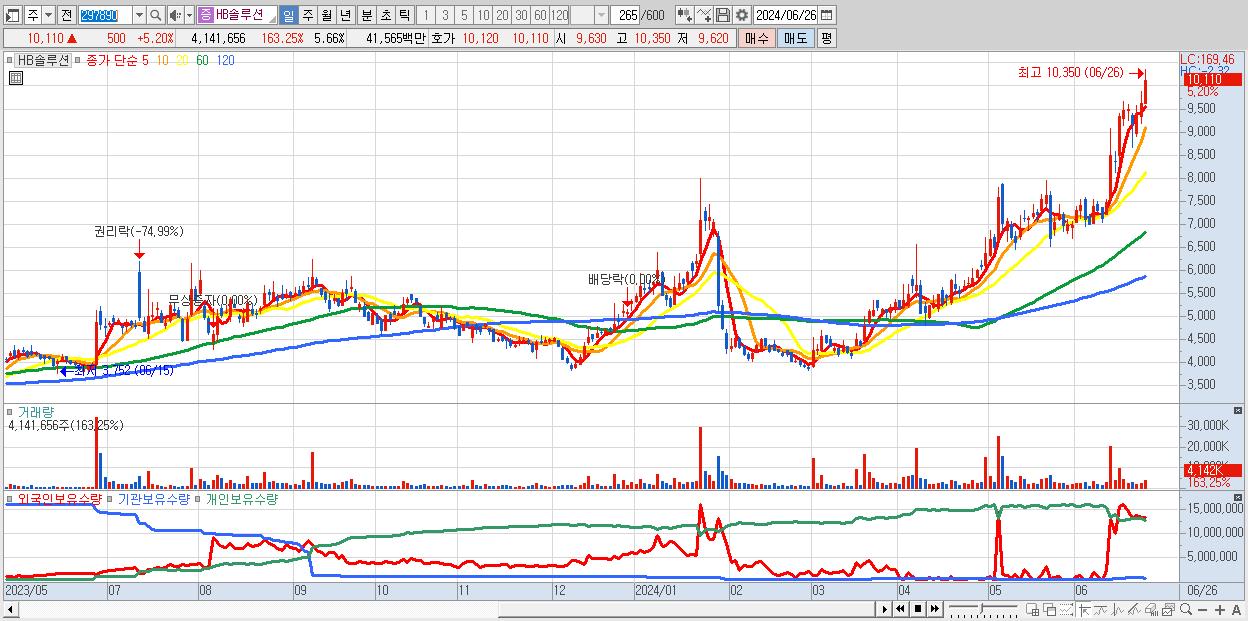The image size is (1248, 621).
Task: Click the 외국인보유수량 legend label
Action: point(59,498)
